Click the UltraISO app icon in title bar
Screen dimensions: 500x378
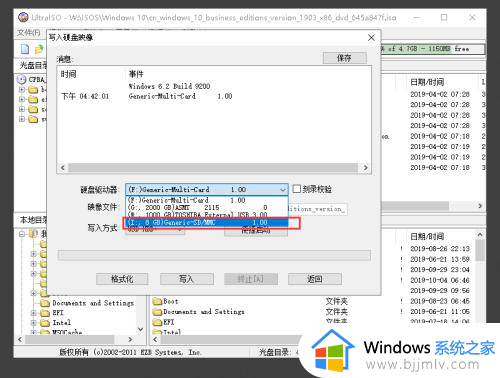click(x=23, y=17)
